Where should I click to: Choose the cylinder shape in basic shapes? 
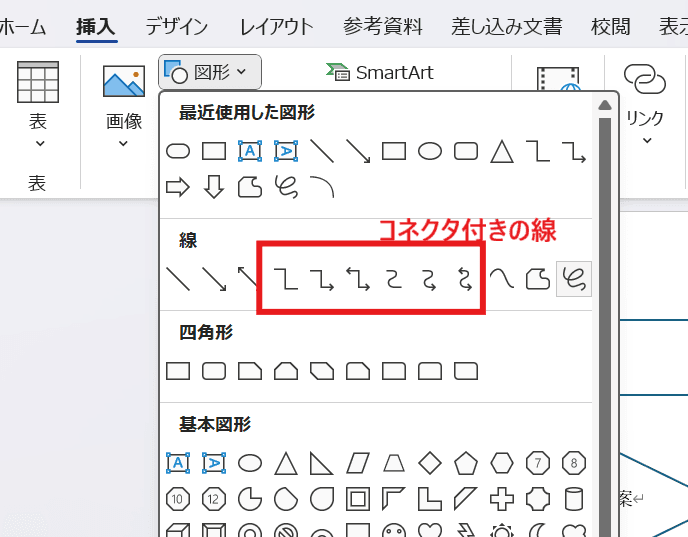(x=574, y=497)
